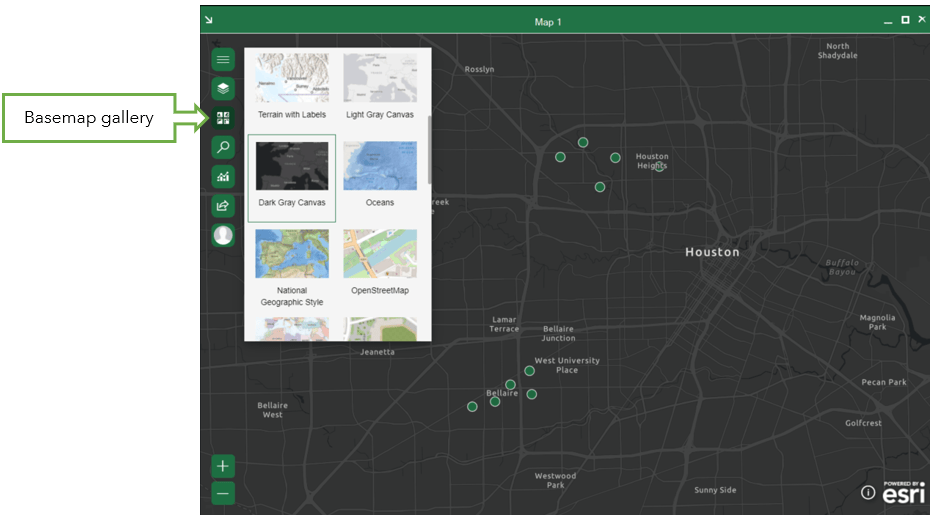Screen dimensions: 935x519
Task: Click the 'National Geographic Style' caption
Action: (292, 296)
